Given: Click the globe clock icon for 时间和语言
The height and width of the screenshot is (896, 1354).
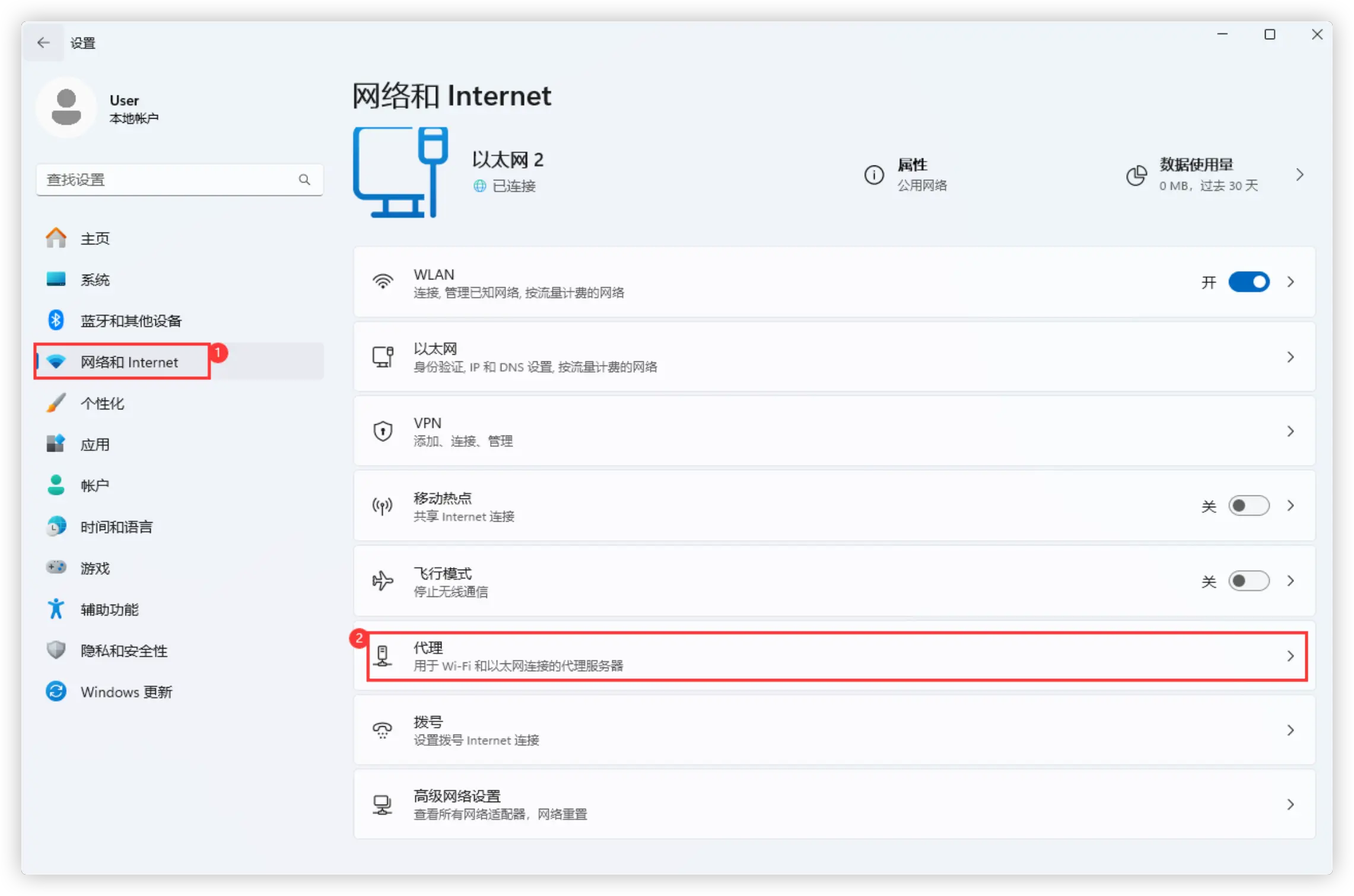Looking at the screenshot, I should [56, 526].
